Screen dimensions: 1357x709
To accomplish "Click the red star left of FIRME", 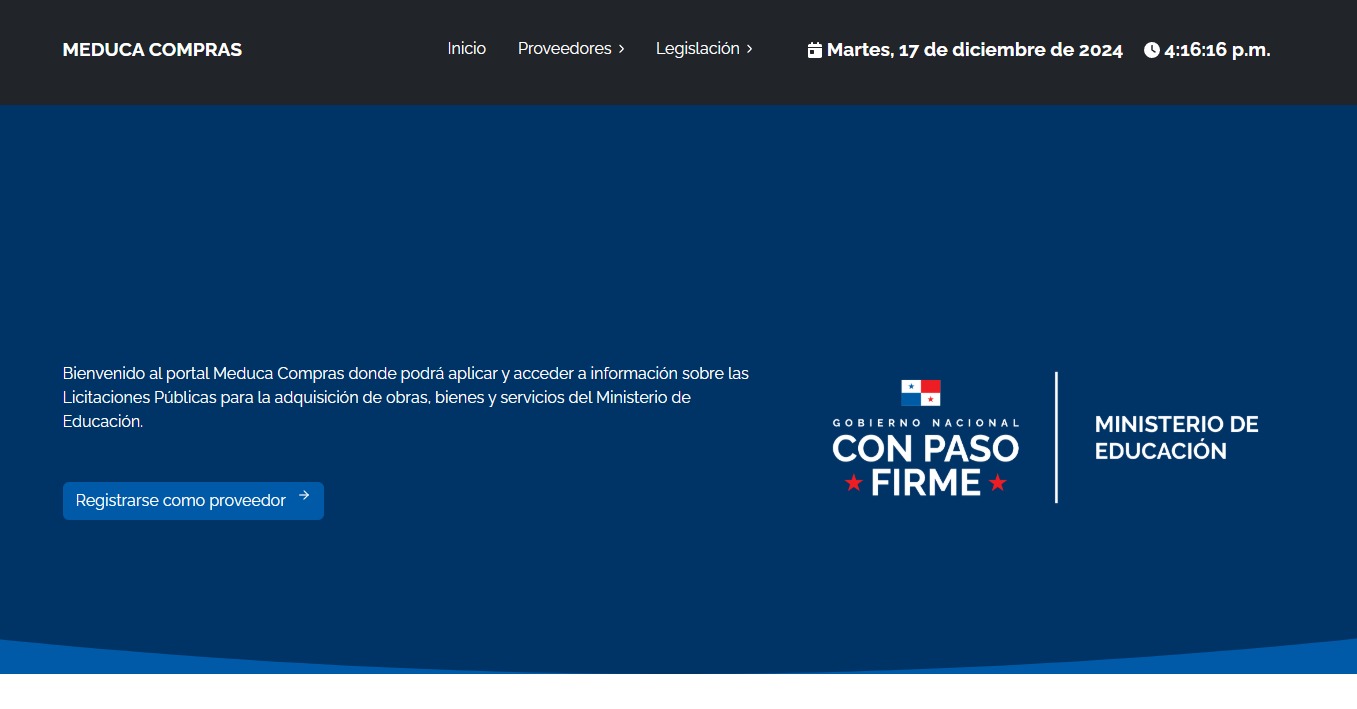I will (x=853, y=483).
